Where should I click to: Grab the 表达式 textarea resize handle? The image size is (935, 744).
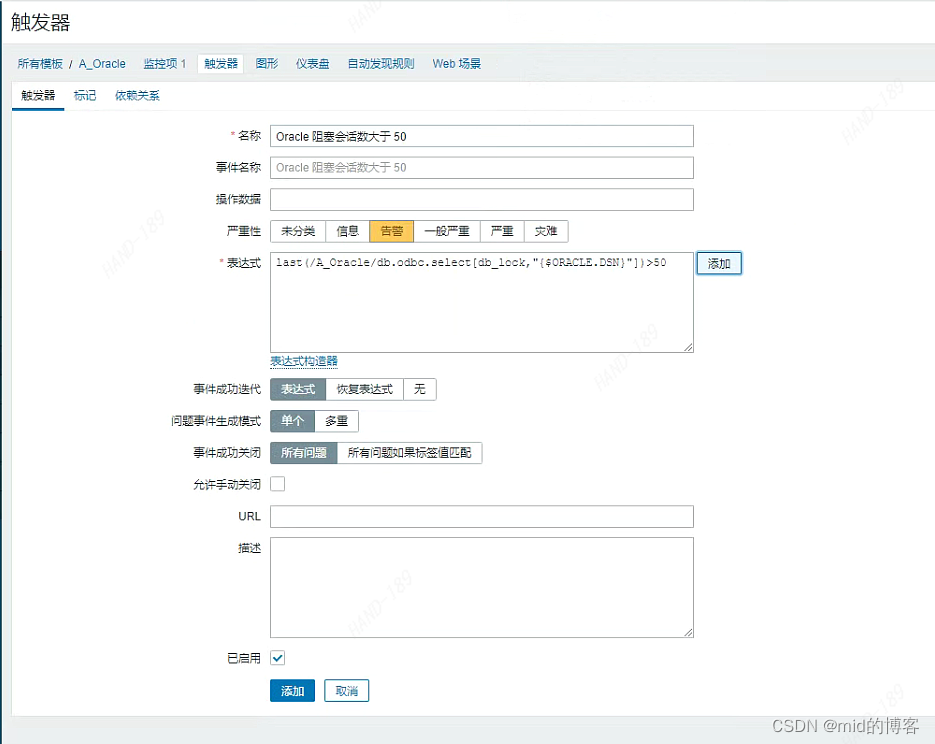(x=689, y=348)
